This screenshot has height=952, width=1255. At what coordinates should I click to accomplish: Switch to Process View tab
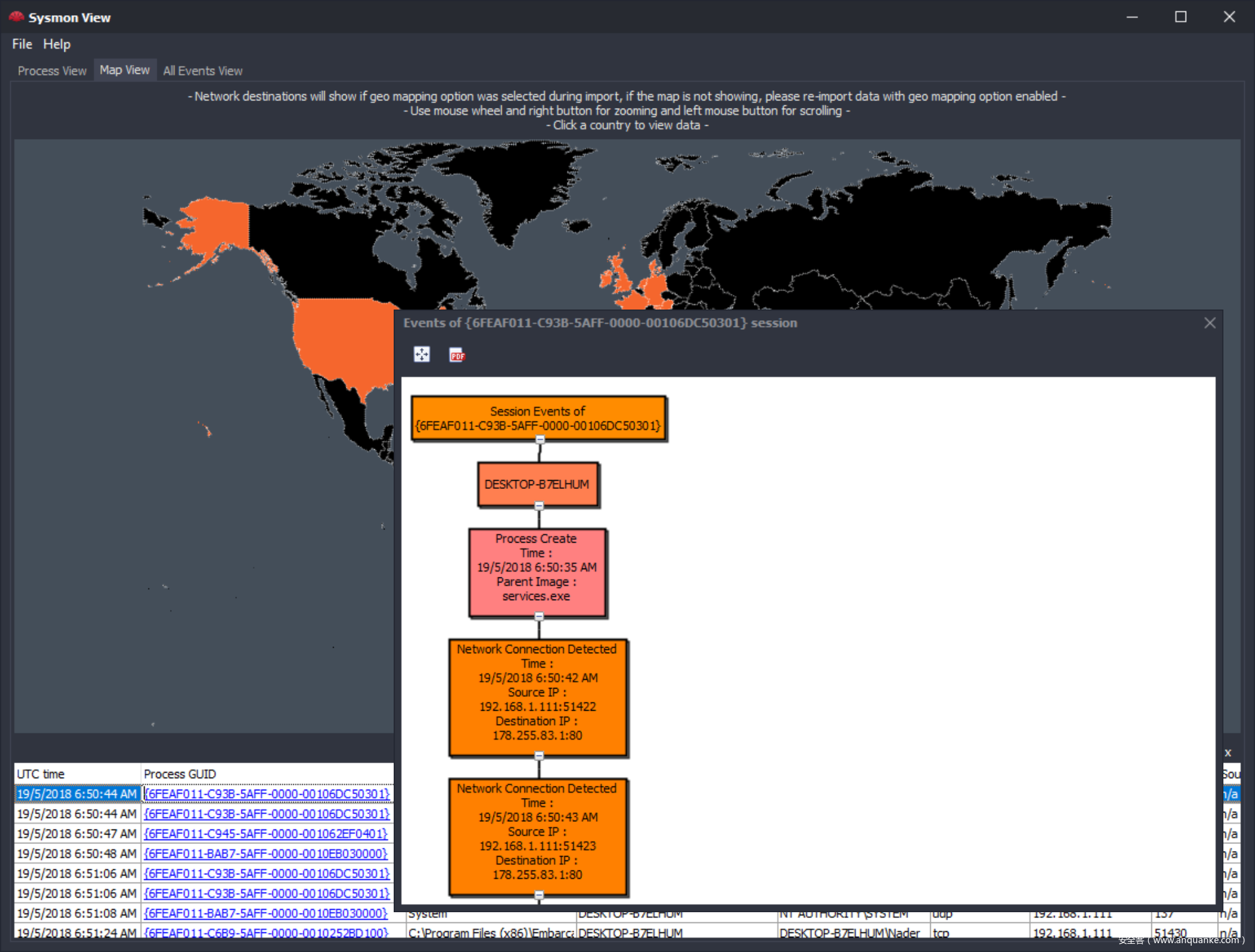pyautogui.click(x=52, y=71)
